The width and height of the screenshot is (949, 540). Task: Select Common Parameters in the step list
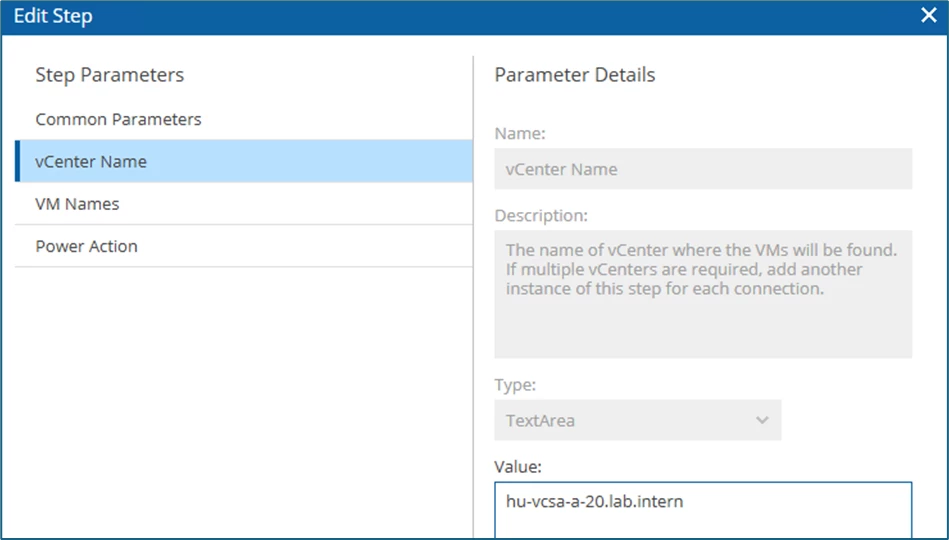pyautogui.click(x=118, y=119)
